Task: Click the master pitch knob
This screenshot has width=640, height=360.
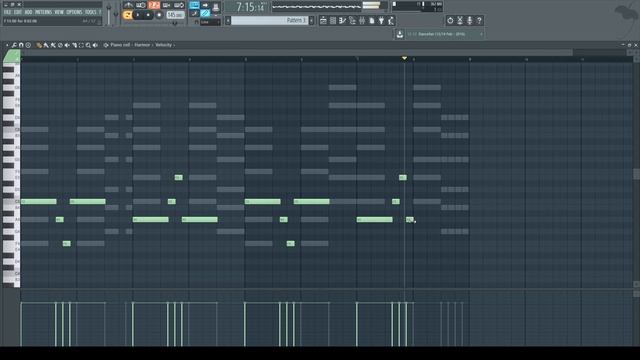Action: 116,14
